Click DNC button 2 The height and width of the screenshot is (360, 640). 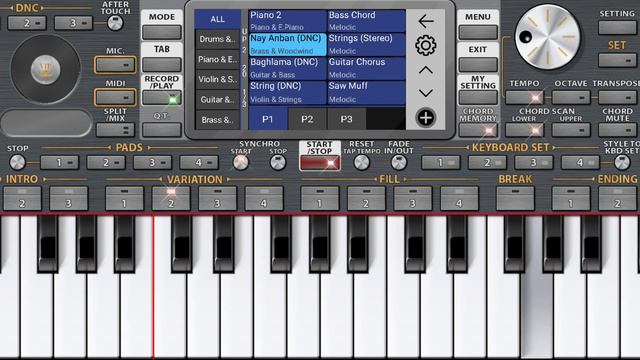pos(27,23)
